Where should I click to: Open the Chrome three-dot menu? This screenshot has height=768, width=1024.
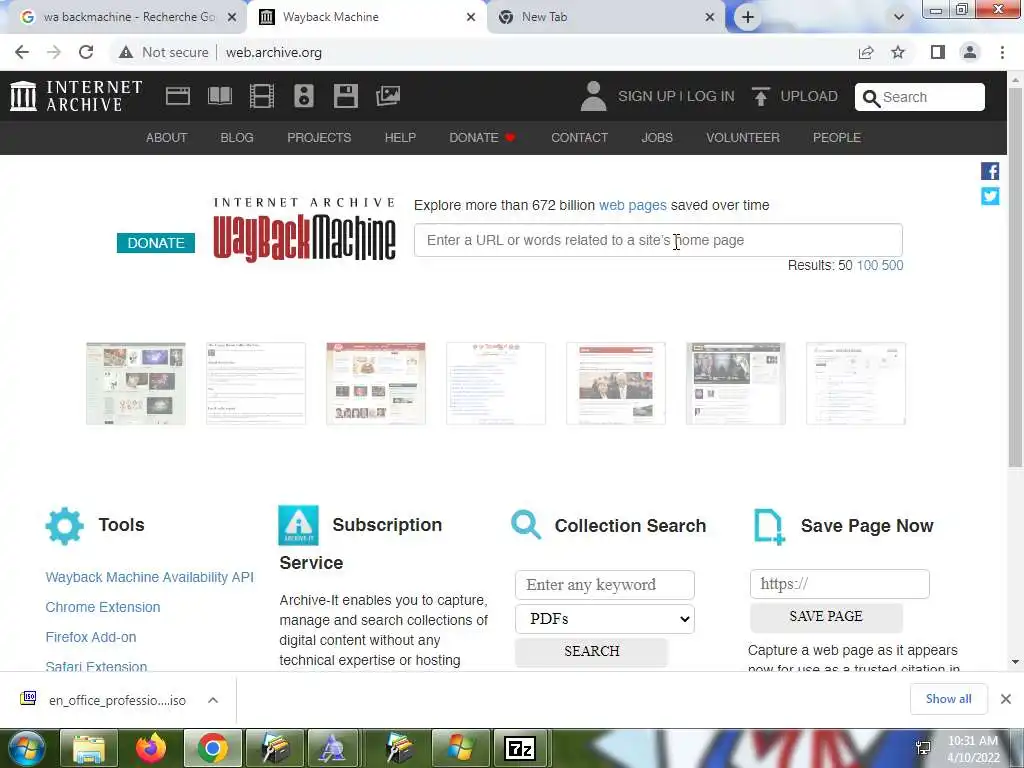click(x=1002, y=52)
